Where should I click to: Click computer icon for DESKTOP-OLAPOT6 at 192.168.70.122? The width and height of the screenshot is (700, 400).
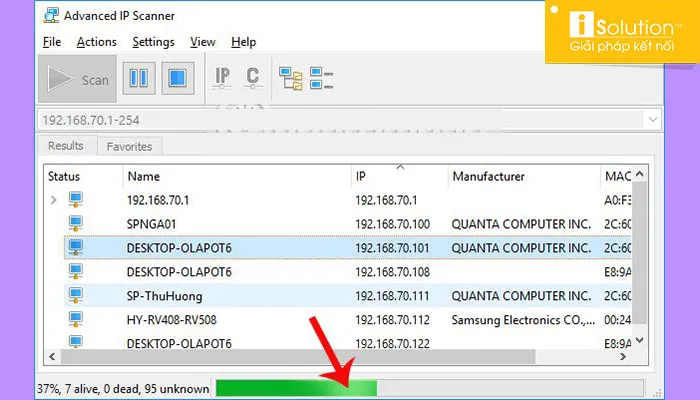(75, 342)
